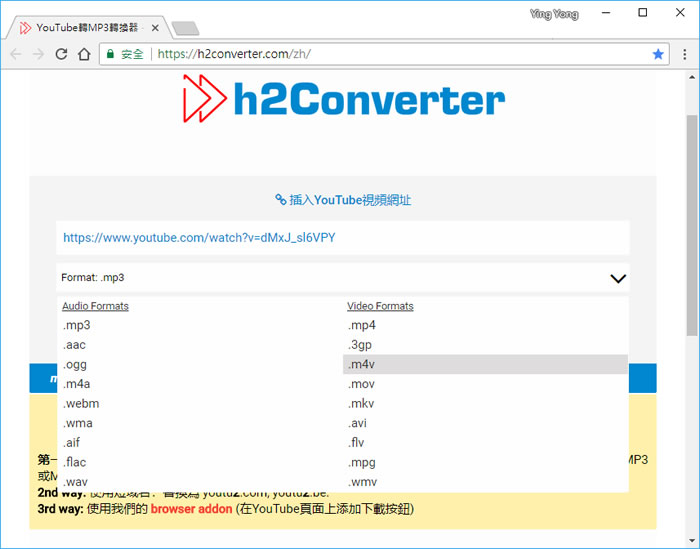Click the format dropdown chevron arrow

(618, 279)
